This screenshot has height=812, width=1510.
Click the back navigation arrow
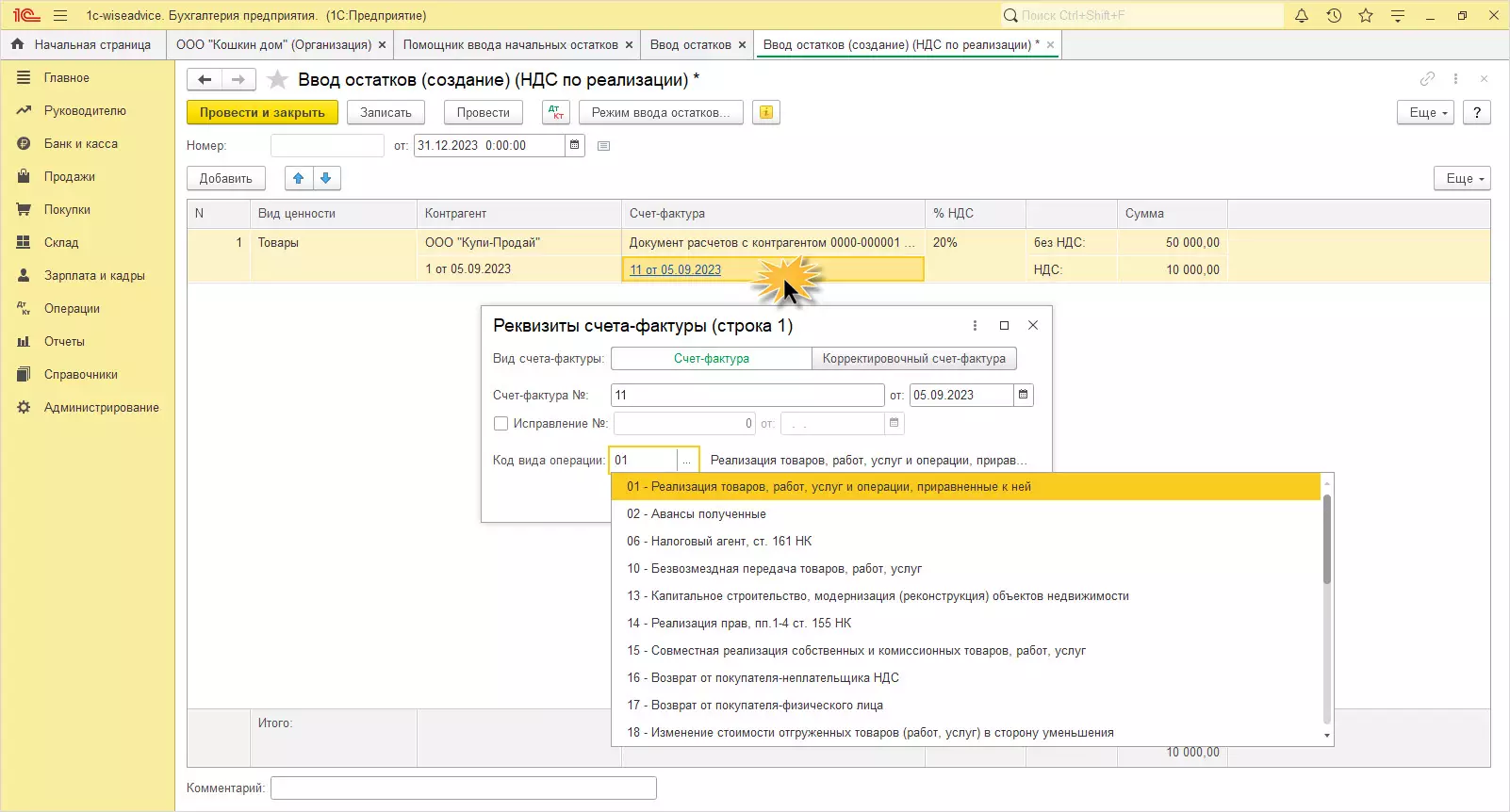coord(205,80)
